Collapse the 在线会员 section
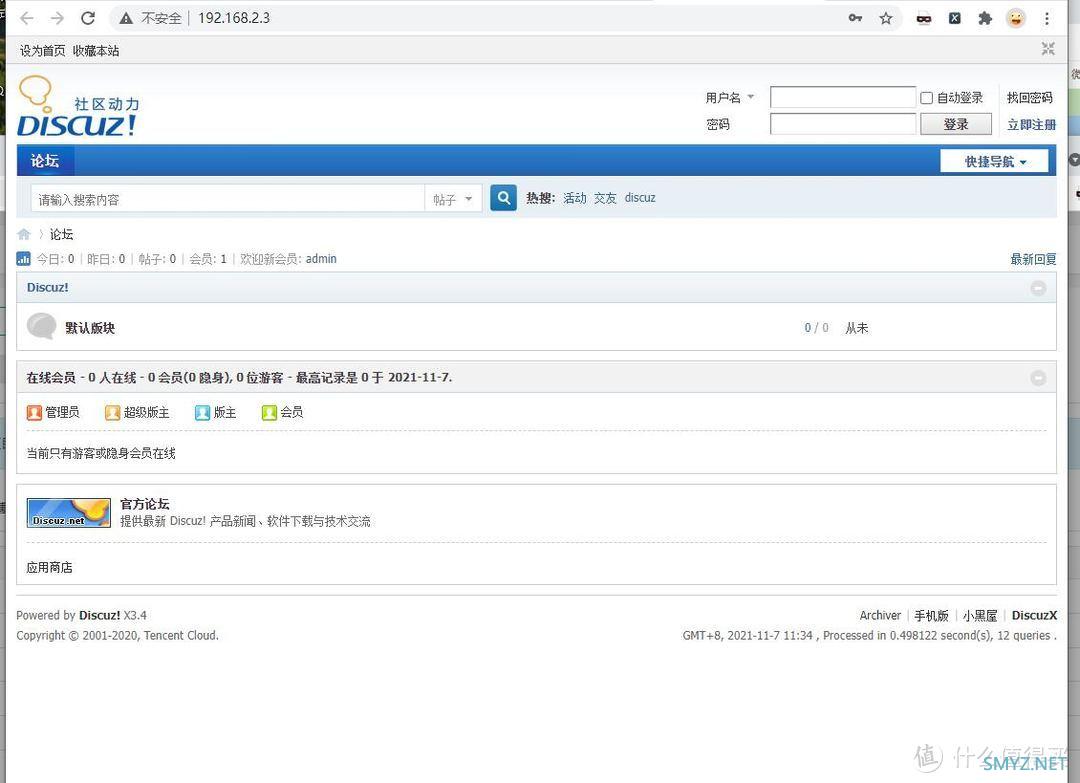 [x=1038, y=378]
